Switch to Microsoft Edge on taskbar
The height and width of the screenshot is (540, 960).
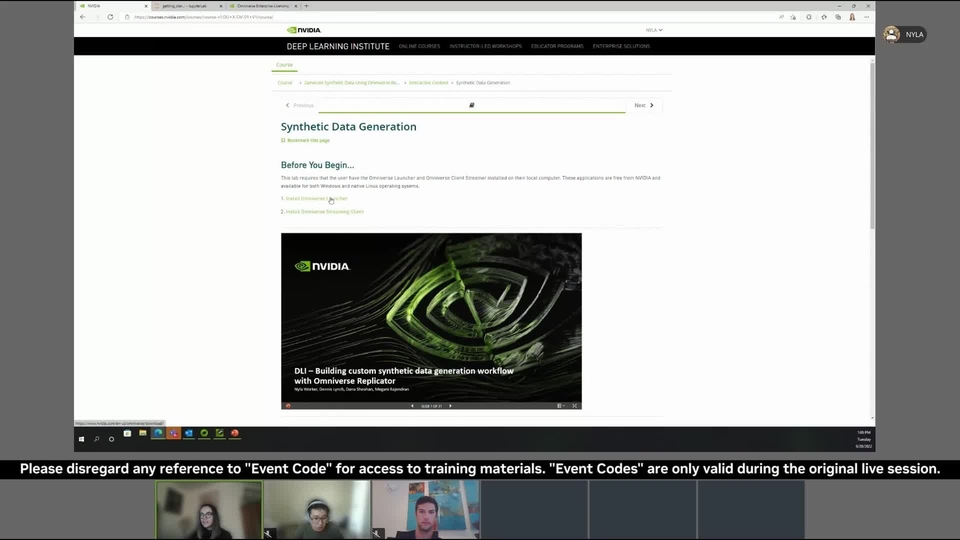coord(158,433)
